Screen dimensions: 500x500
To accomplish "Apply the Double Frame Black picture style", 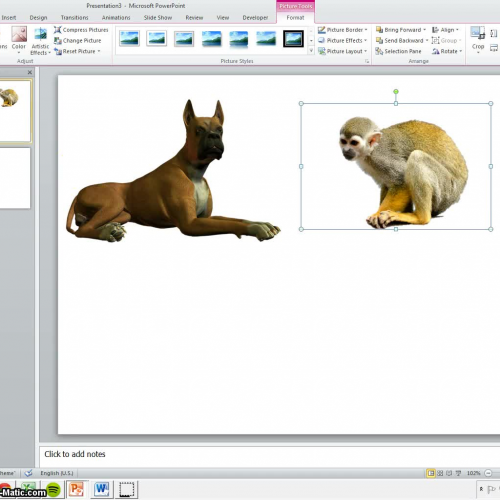I will coord(293,39).
